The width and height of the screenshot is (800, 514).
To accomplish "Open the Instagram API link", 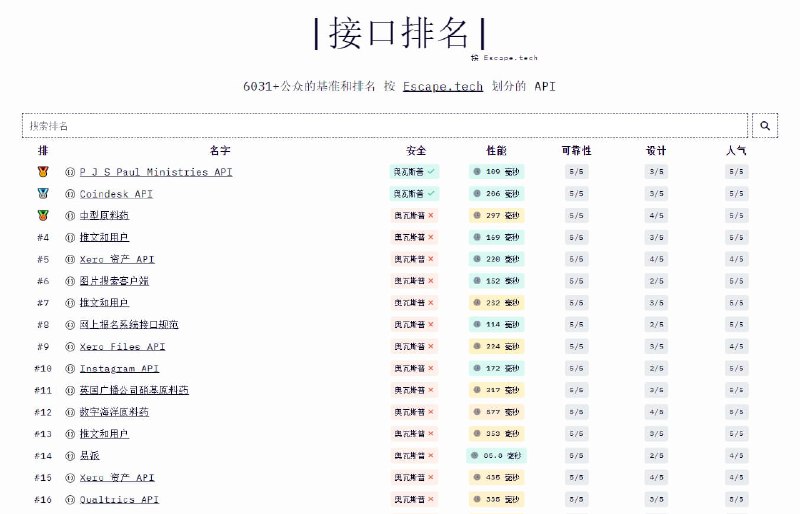I will point(119,369).
